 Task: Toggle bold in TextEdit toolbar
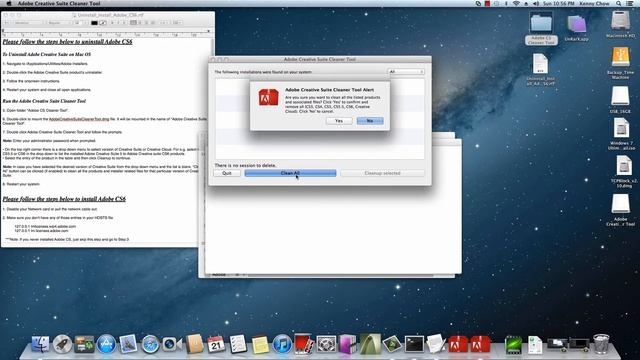tap(112, 23)
